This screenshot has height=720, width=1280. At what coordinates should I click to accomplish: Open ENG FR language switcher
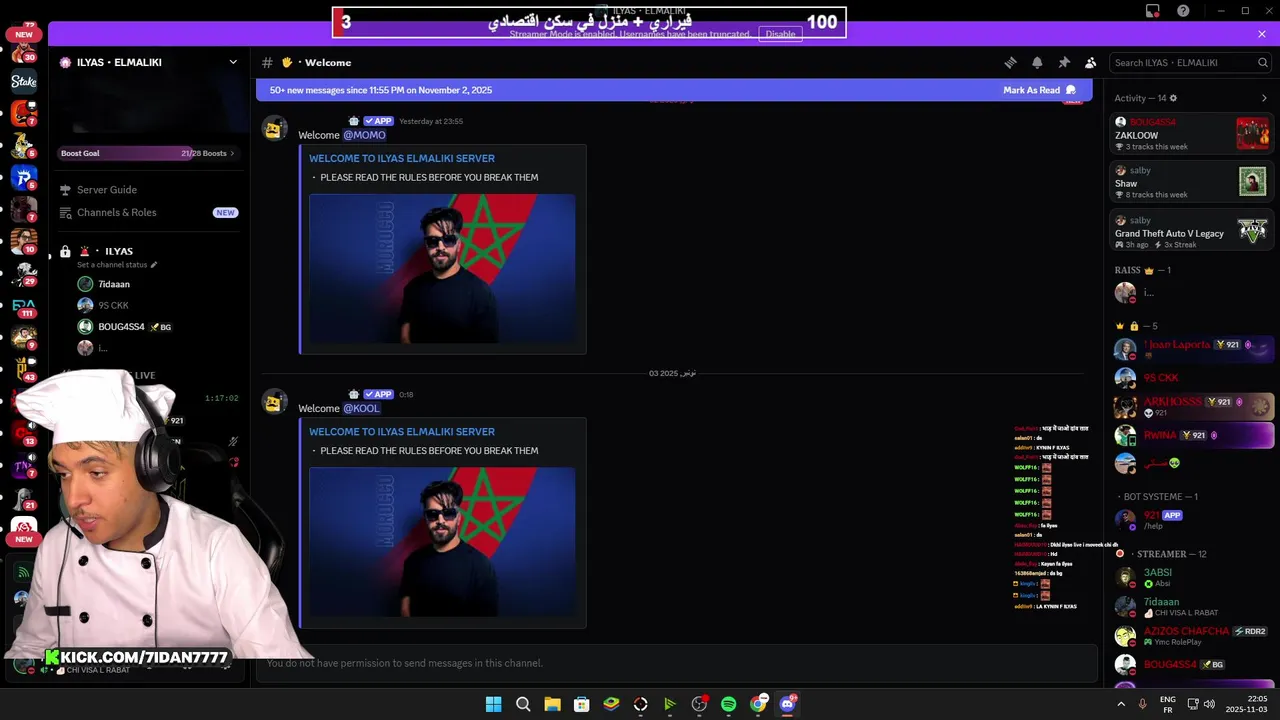point(1168,704)
